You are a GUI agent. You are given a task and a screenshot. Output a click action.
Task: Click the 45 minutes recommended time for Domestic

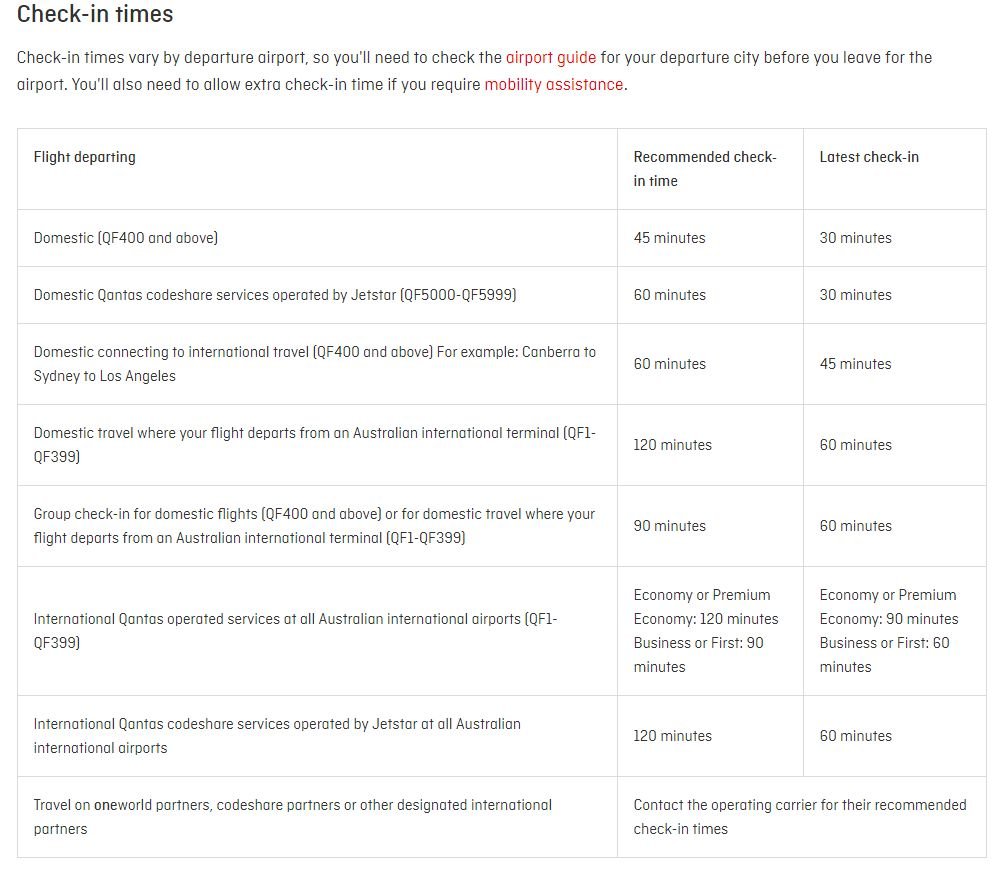669,238
